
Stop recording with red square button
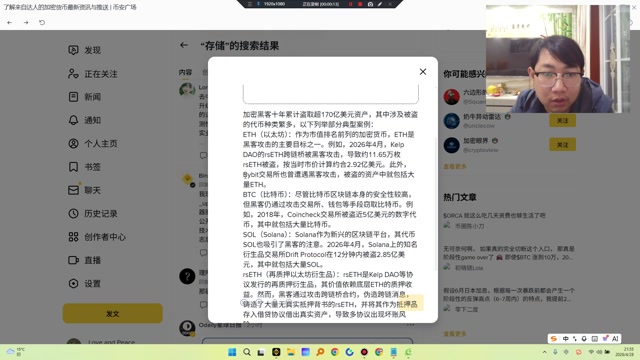coord(360,4)
